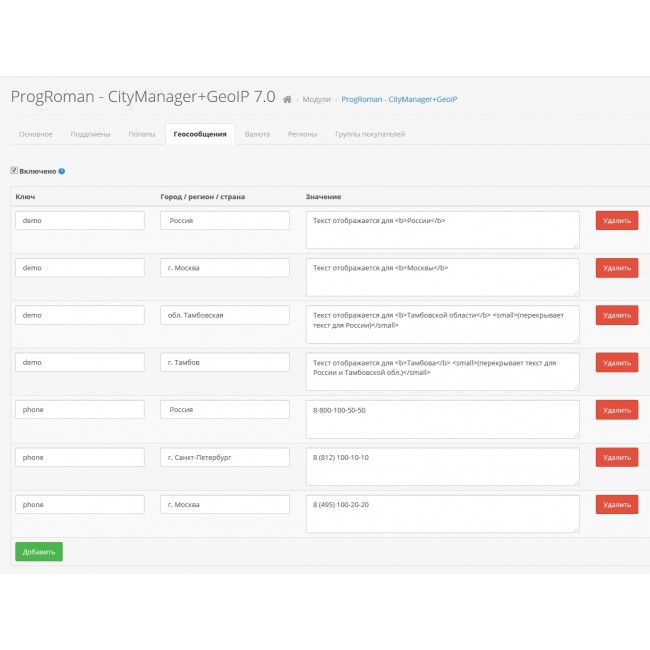Open ProgRoman - CityManager+GeoIP breadcrumb link
This screenshot has height=650, width=650.
(399, 99)
